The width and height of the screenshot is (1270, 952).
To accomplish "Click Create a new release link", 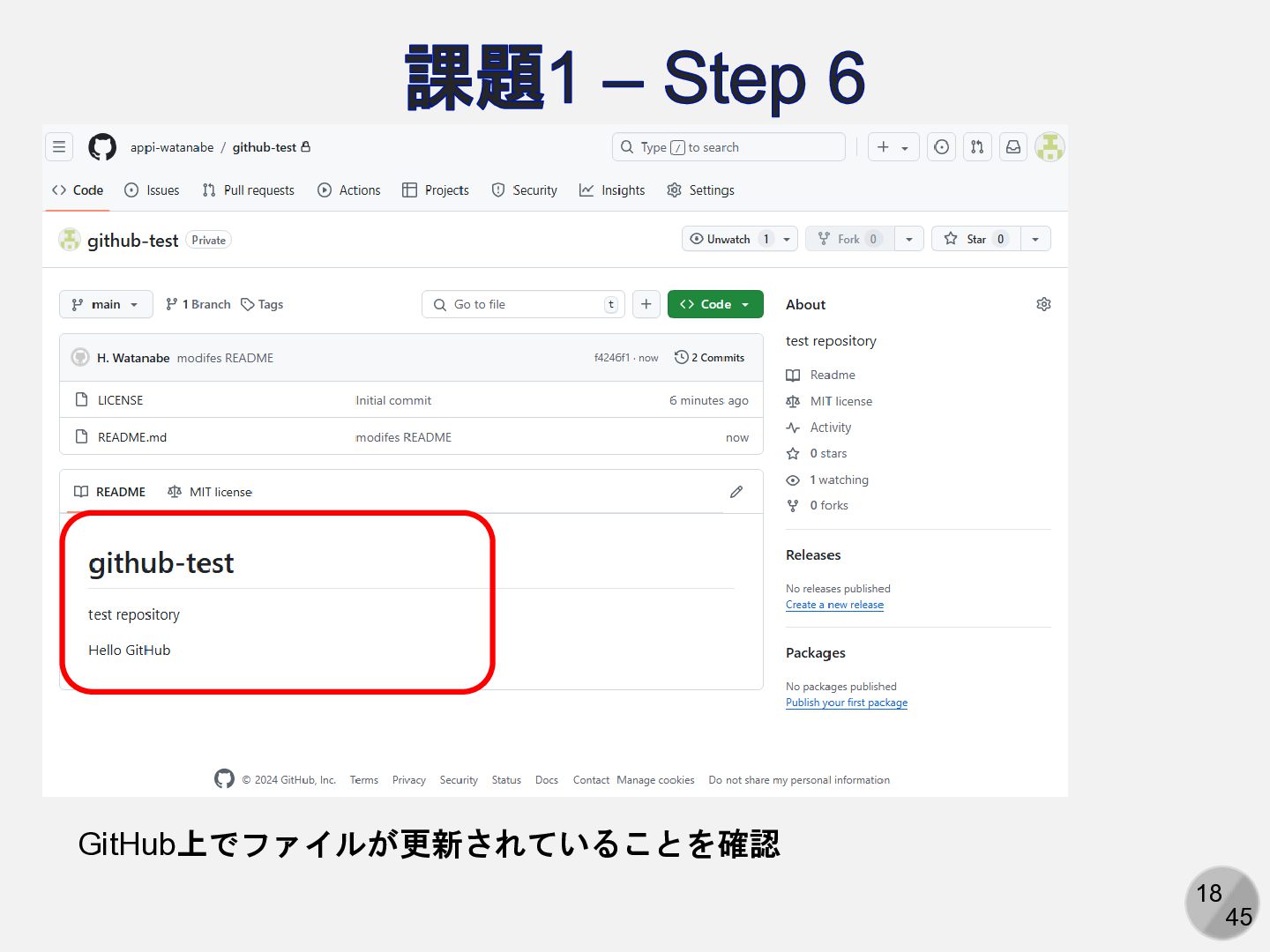I will pyautogui.click(x=834, y=605).
